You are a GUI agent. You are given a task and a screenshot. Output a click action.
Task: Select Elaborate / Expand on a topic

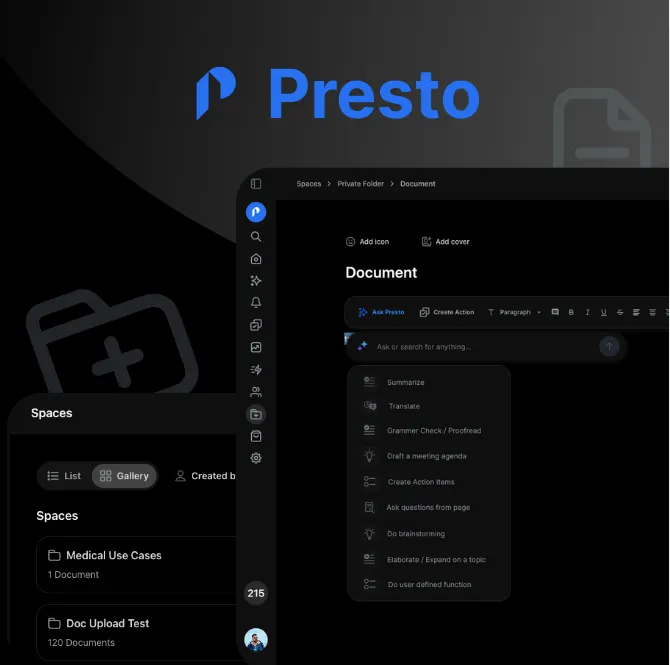pos(429,560)
